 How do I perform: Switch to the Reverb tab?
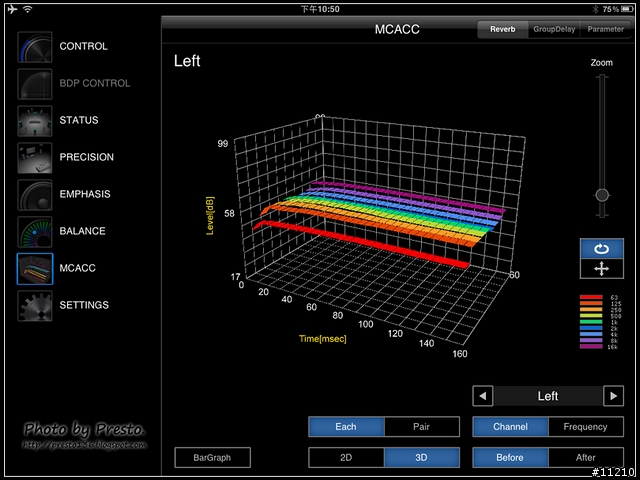click(x=503, y=29)
